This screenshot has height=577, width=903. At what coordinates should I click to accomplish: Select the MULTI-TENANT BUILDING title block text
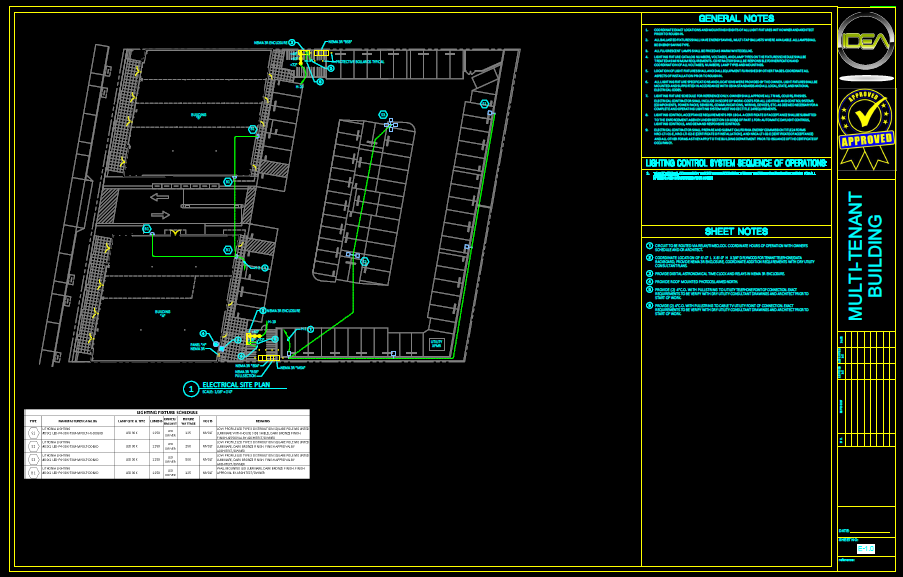865,255
